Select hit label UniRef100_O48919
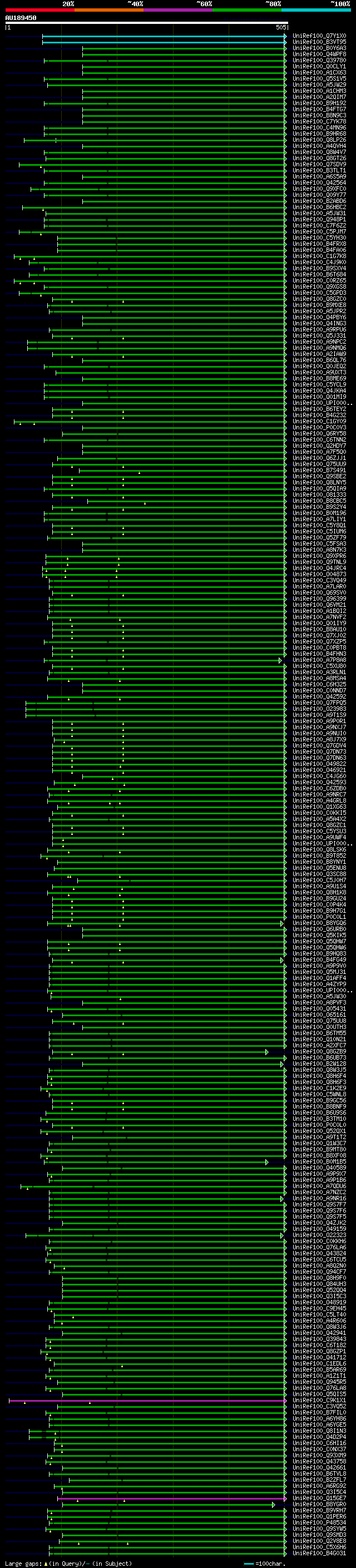356x1568 pixels. [x=319, y=1303]
